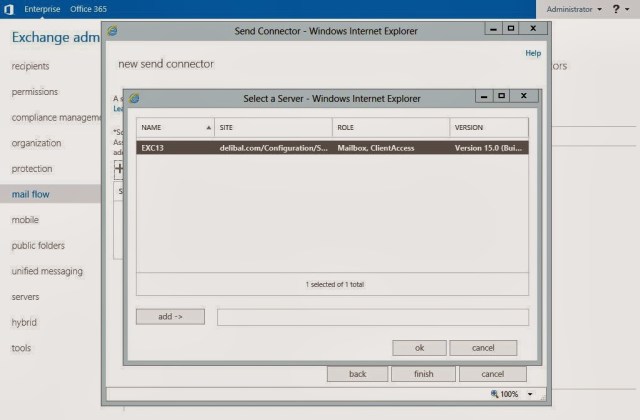Switch to the Enterprise tab

42,9
